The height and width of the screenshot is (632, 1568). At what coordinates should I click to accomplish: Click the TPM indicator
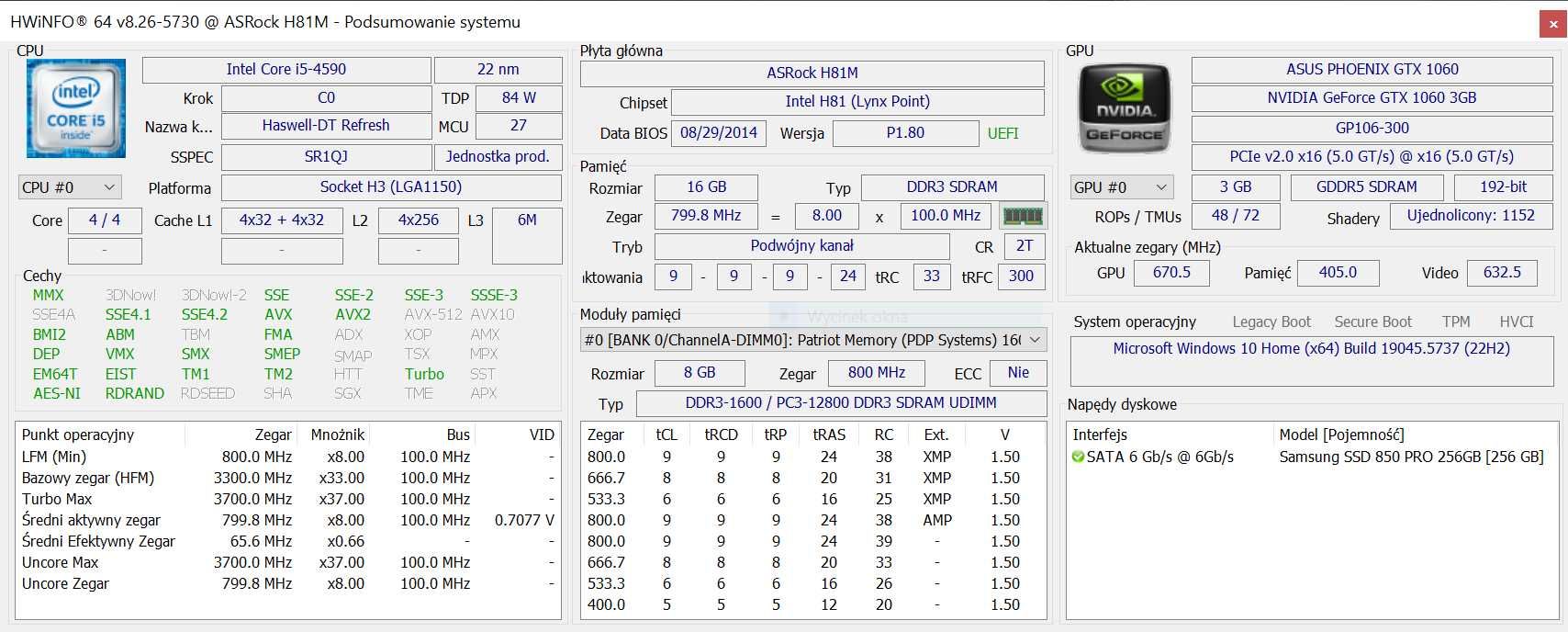click(1456, 322)
